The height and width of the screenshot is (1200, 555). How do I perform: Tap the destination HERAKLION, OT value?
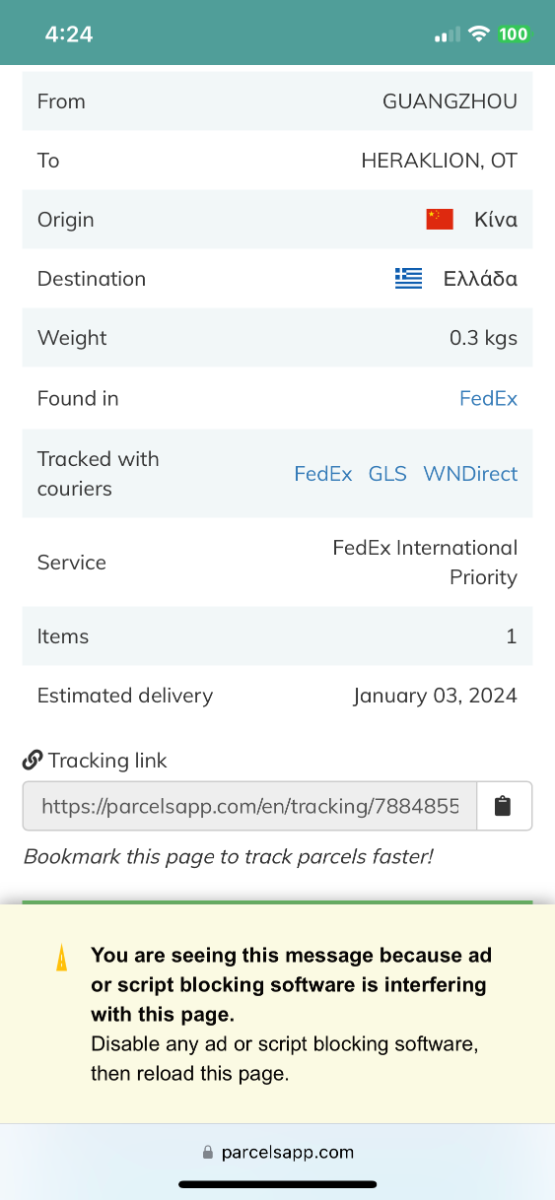[439, 161]
